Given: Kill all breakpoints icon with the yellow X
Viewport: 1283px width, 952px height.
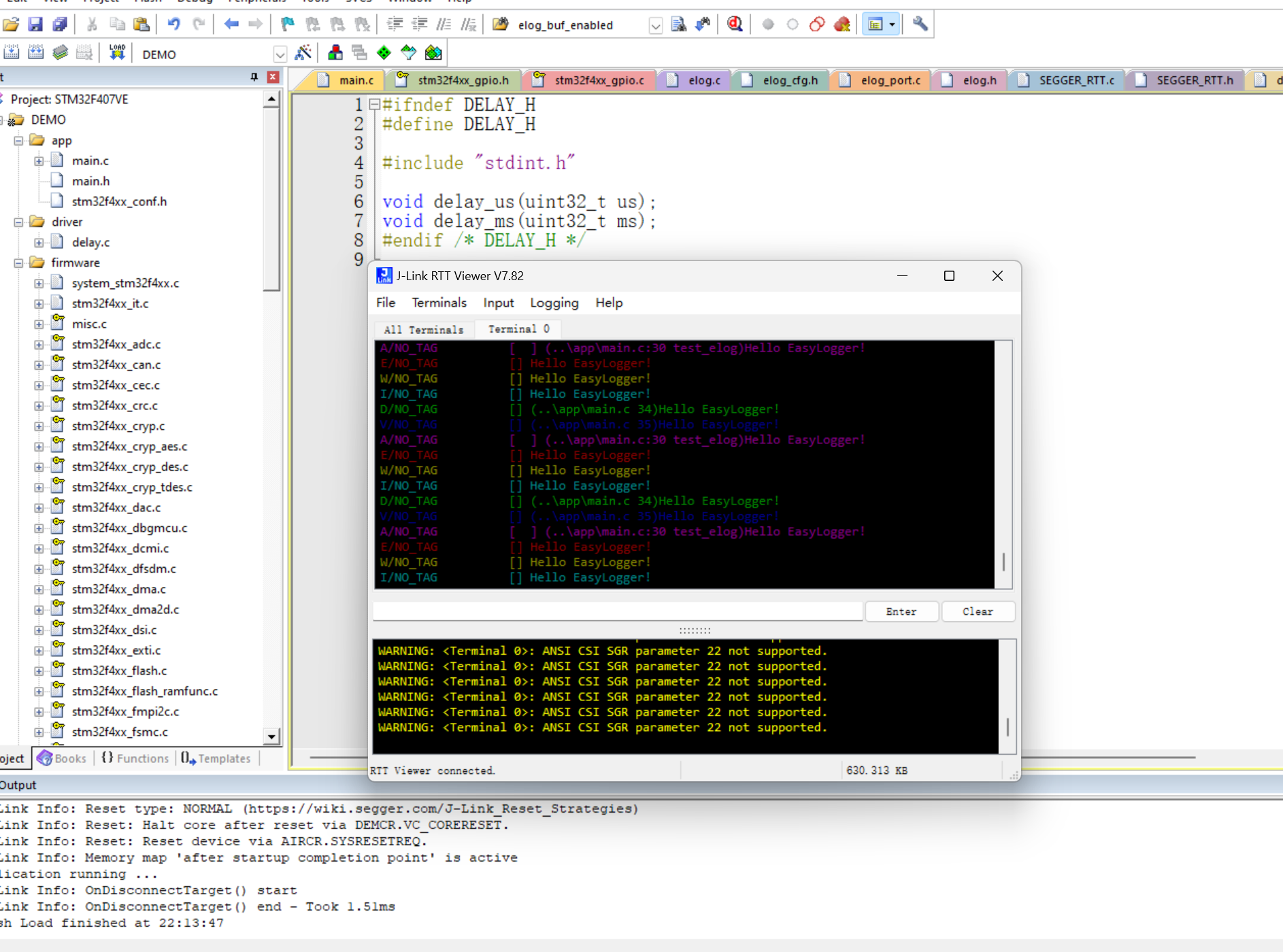Looking at the screenshot, I should tap(842, 25).
